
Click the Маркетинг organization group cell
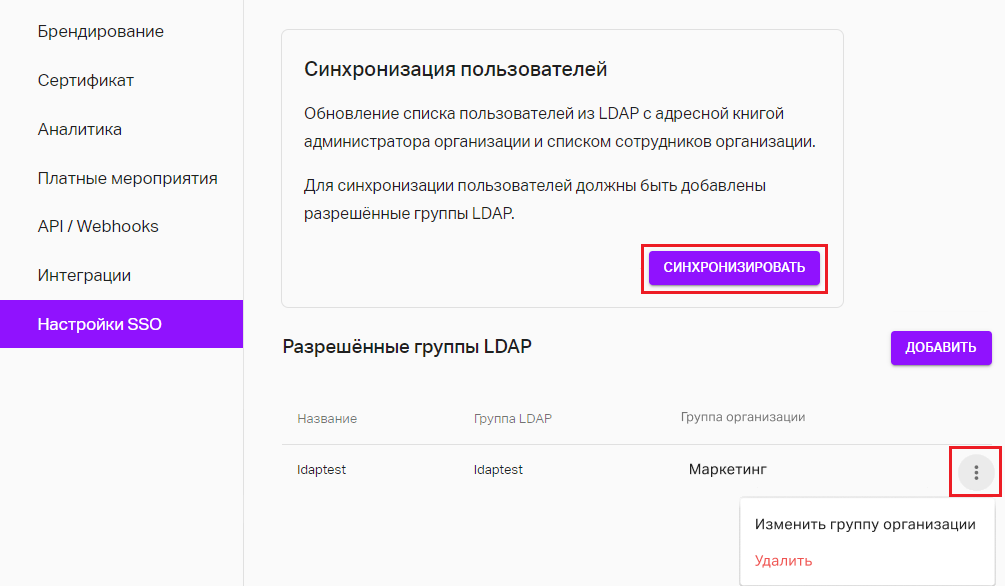[x=727, y=469]
